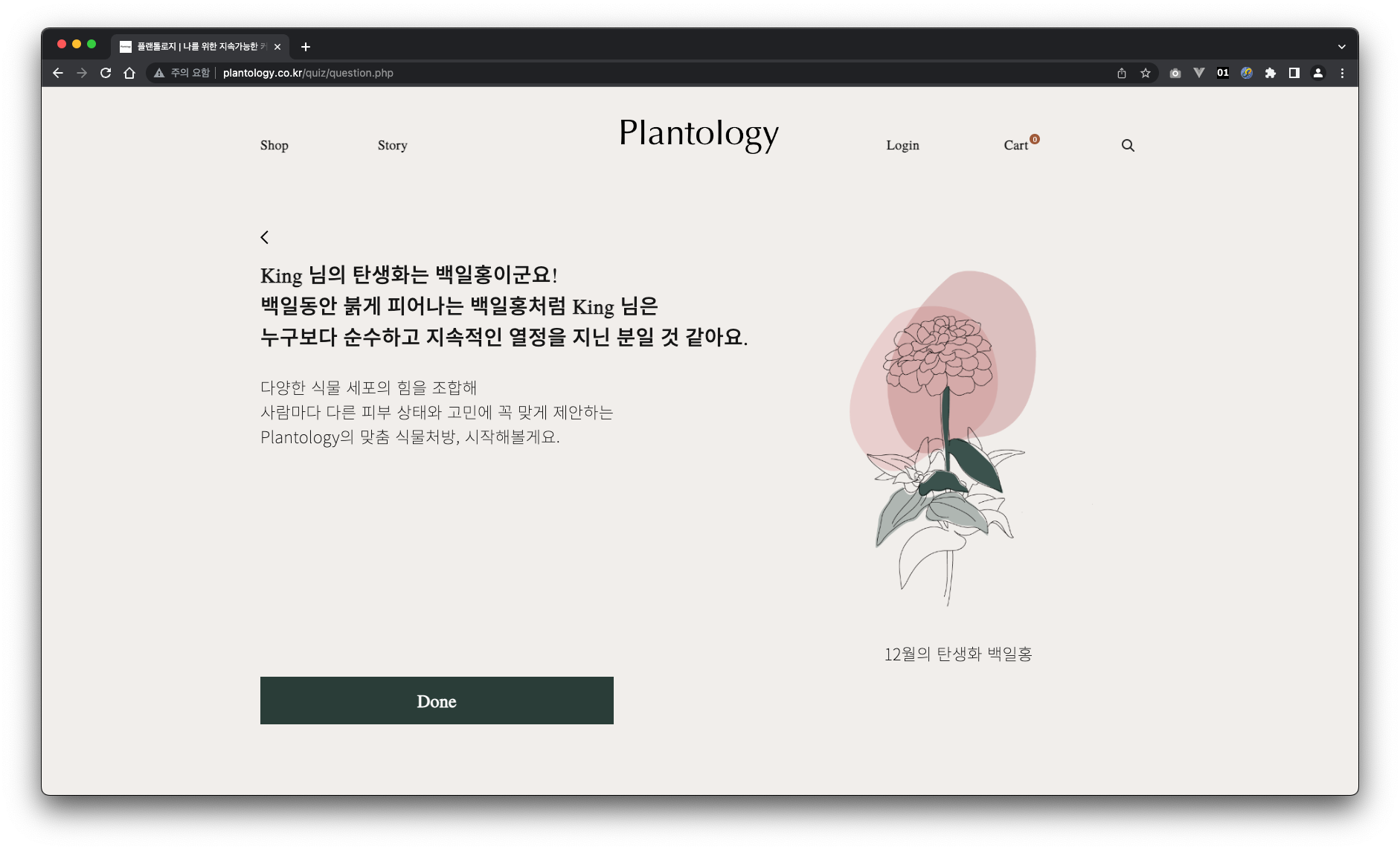Click the Done button

pos(437,701)
